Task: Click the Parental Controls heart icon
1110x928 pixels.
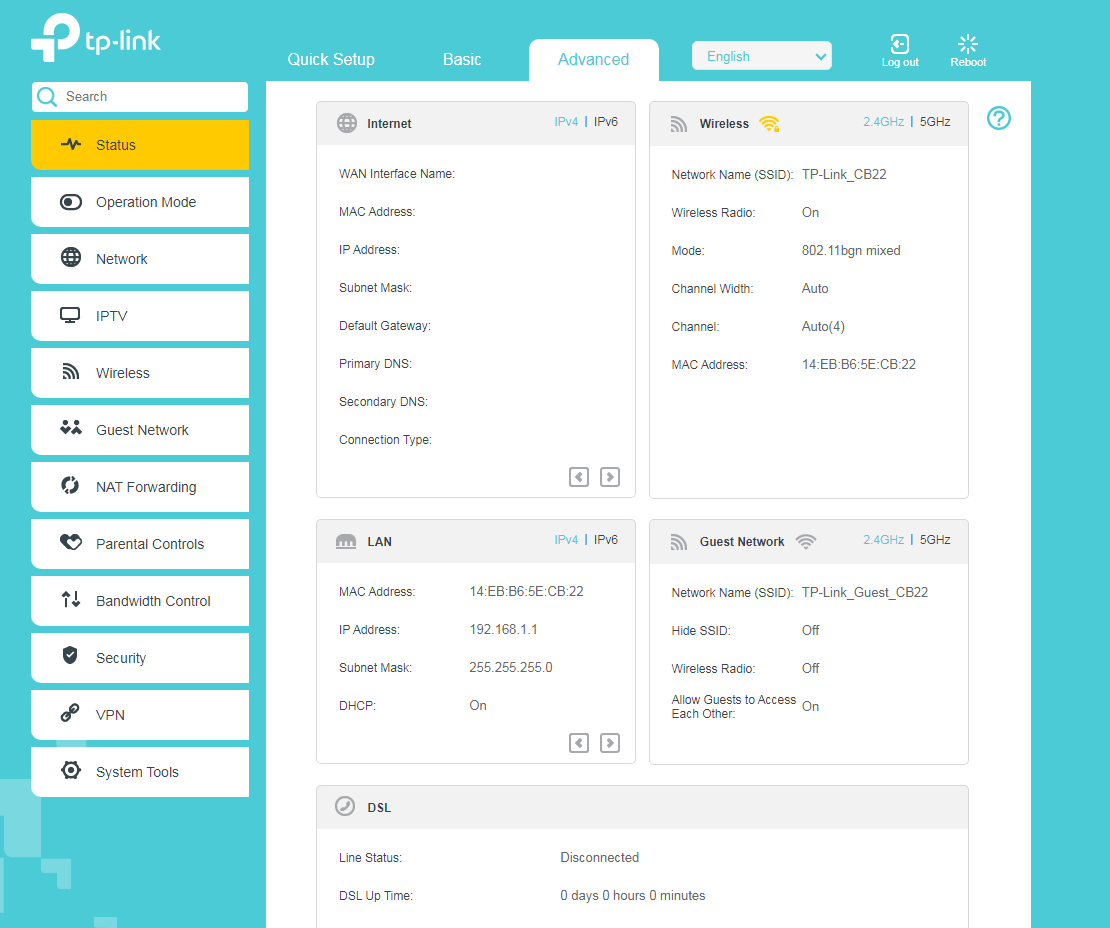Action: tap(71, 542)
